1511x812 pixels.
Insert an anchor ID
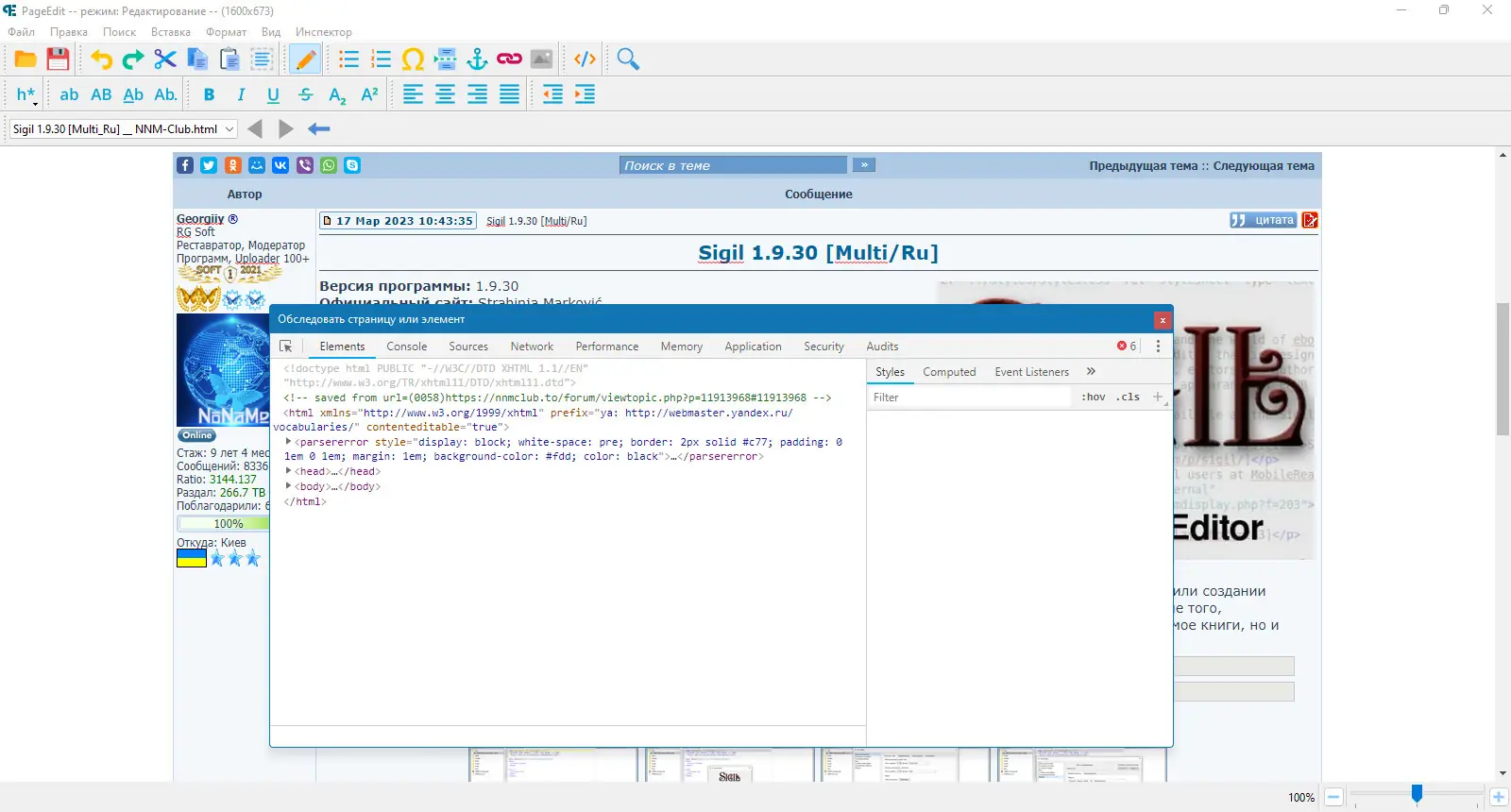coord(477,59)
